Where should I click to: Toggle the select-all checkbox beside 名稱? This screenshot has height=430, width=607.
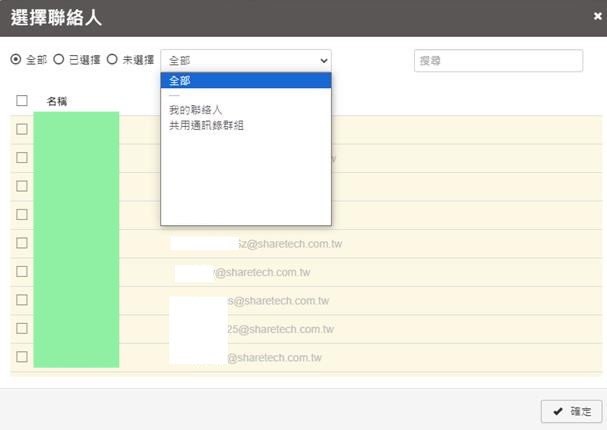tap(22, 101)
